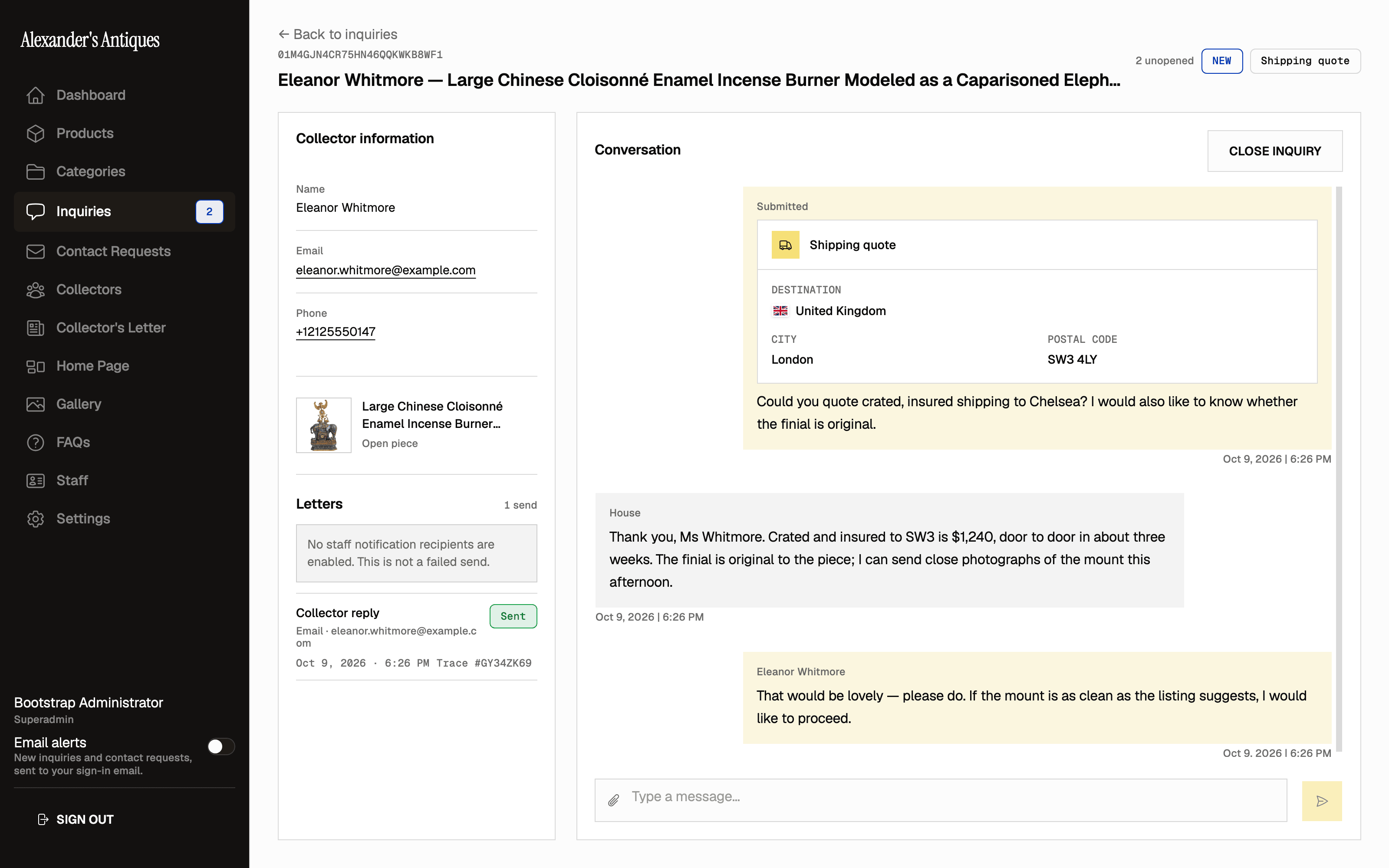
Task: Click the NEW status badge
Action: point(1222,61)
